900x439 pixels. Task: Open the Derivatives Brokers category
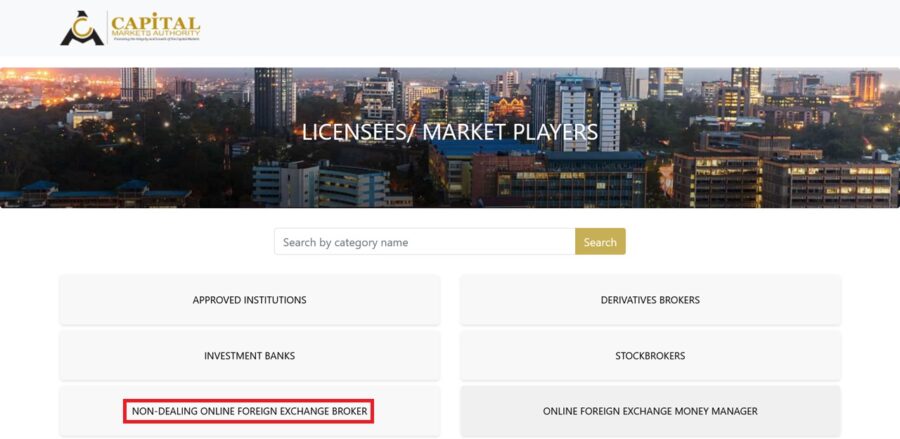point(650,300)
